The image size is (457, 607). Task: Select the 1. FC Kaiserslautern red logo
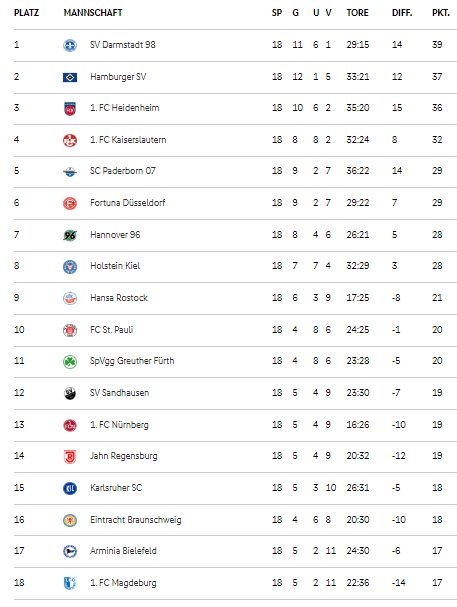click(70, 140)
